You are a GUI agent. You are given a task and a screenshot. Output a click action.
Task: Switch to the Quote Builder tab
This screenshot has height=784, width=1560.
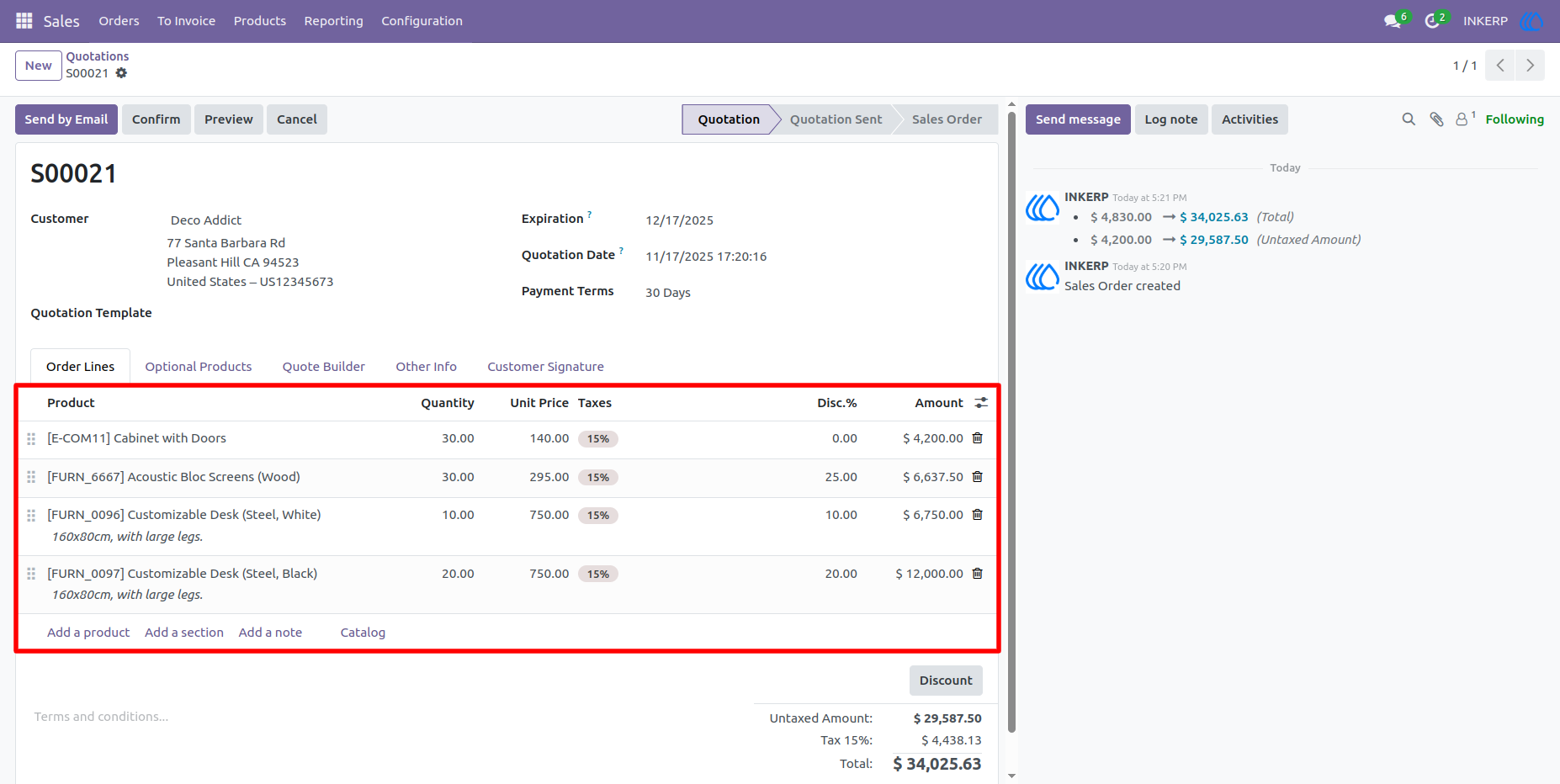[324, 367]
